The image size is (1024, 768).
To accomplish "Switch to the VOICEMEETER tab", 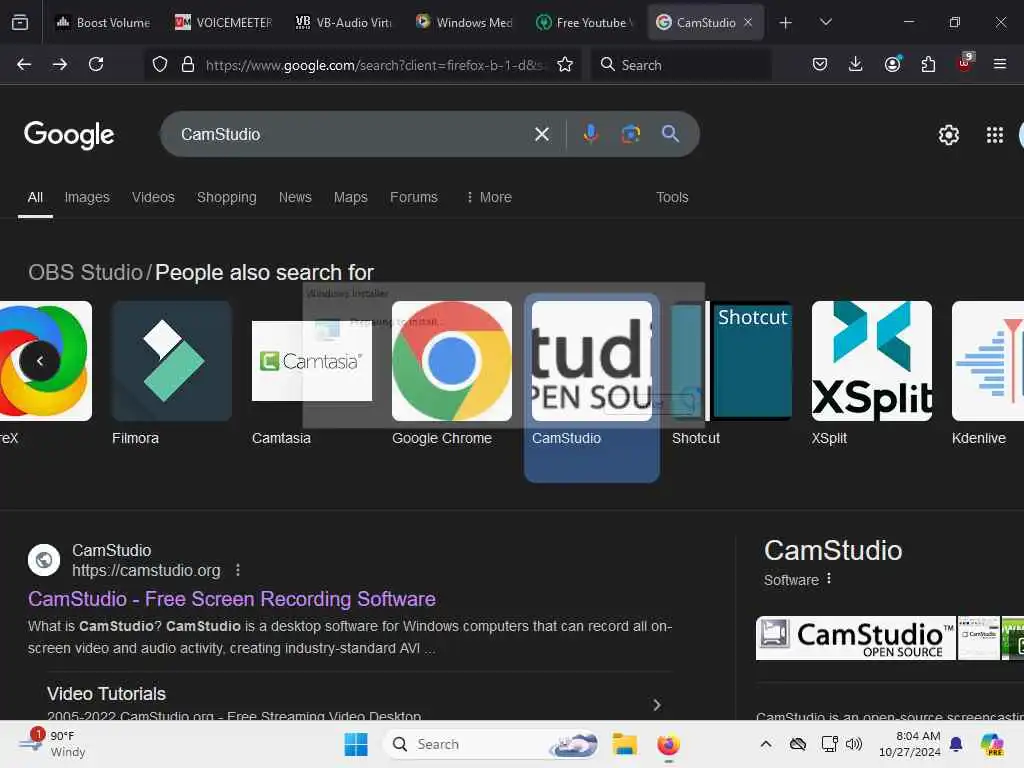I will pos(223,22).
